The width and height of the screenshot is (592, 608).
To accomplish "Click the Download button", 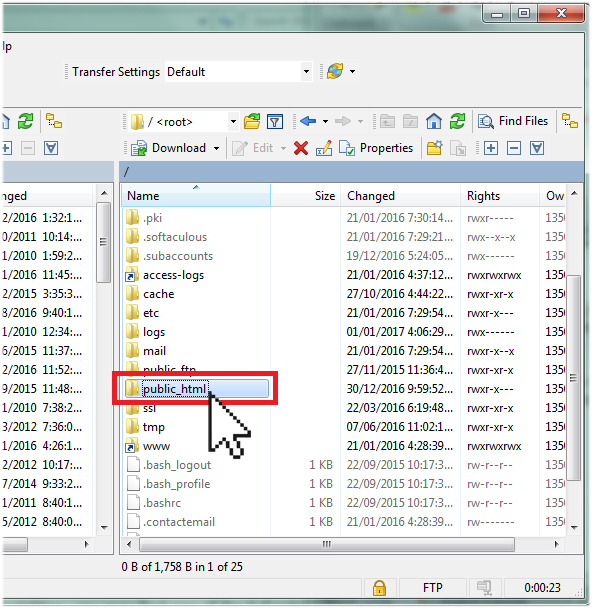I will coord(168,148).
